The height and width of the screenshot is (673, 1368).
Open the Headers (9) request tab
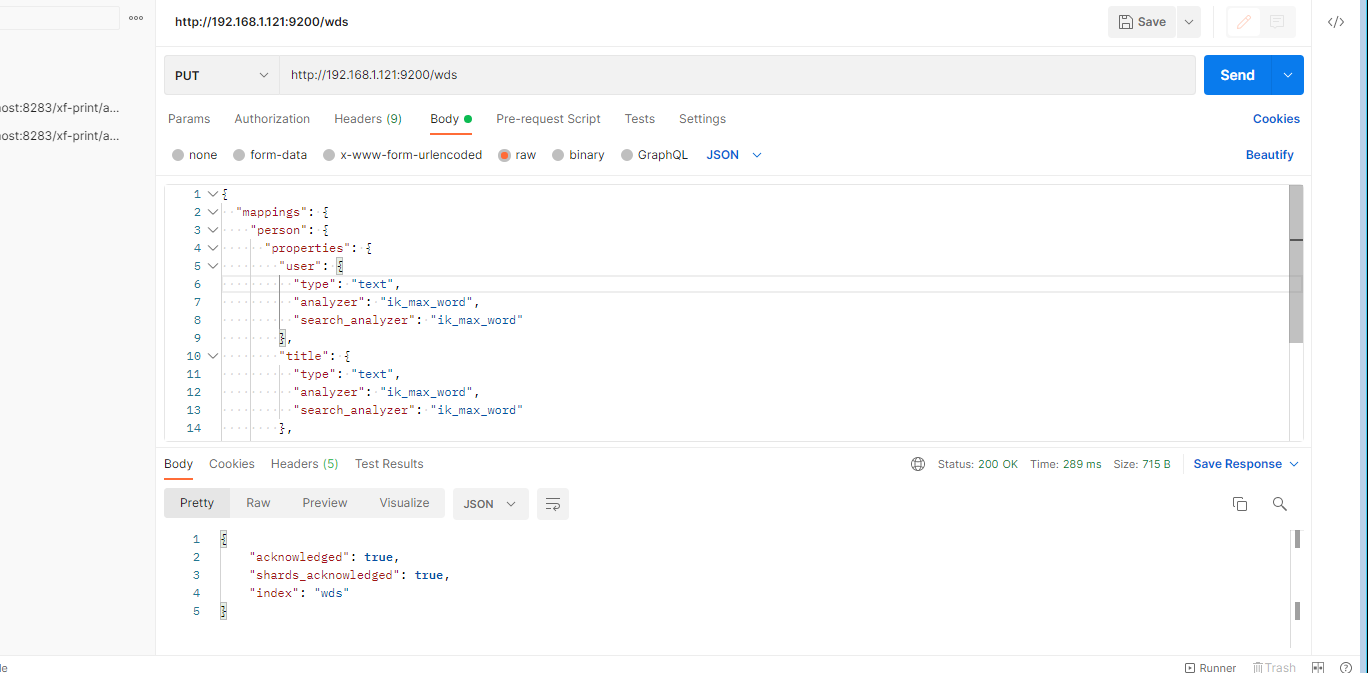tap(368, 119)
